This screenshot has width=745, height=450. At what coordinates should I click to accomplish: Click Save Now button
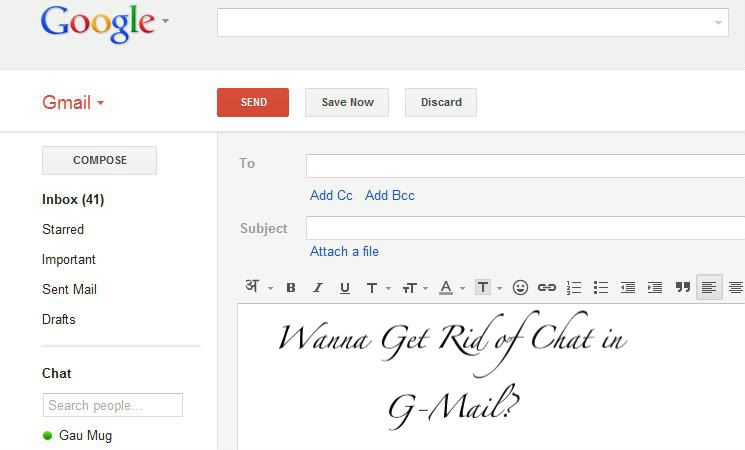tap(347, 102)
